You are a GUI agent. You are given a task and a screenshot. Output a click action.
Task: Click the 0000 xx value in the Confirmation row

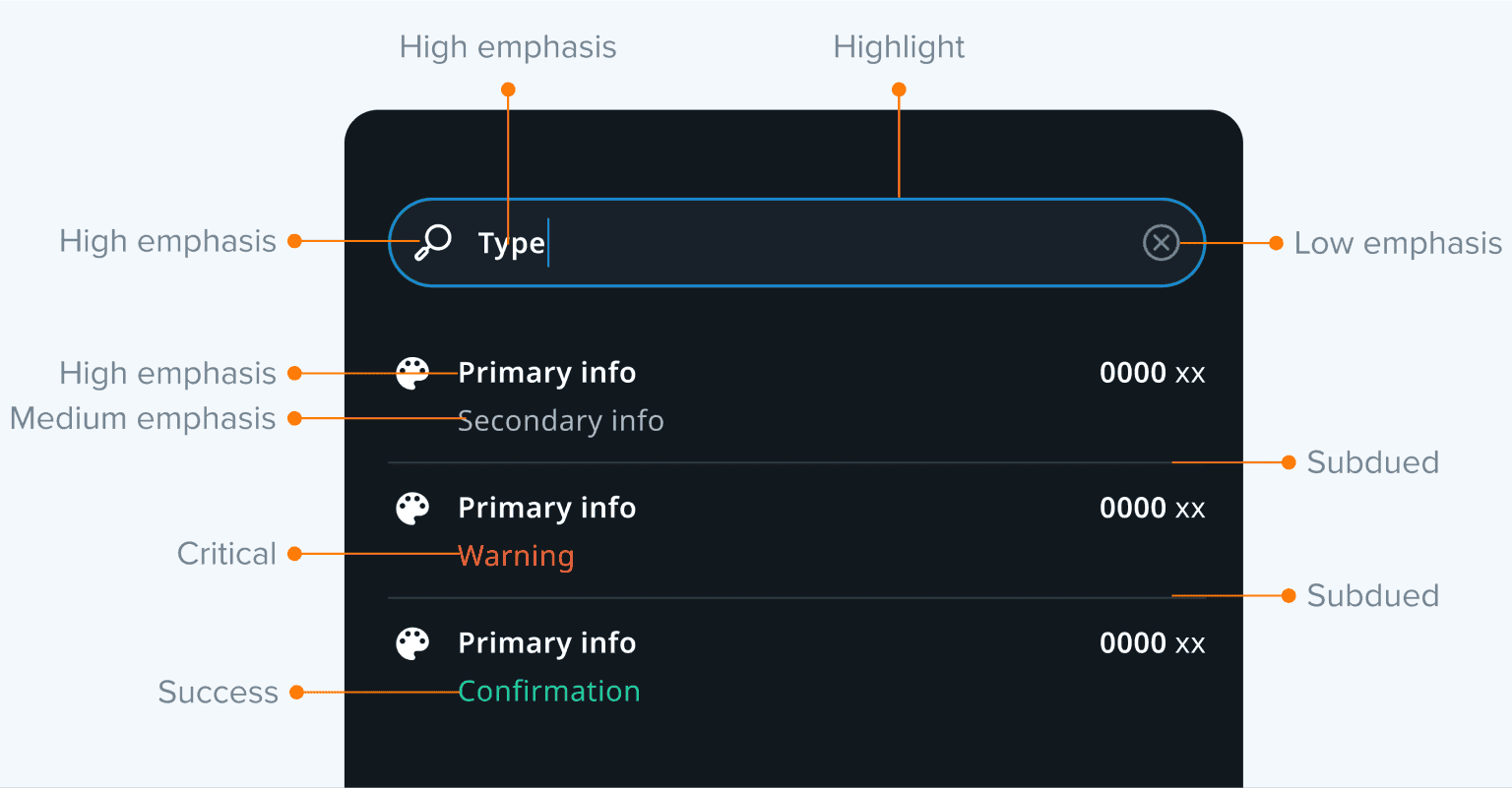[x=1152, y=642]
